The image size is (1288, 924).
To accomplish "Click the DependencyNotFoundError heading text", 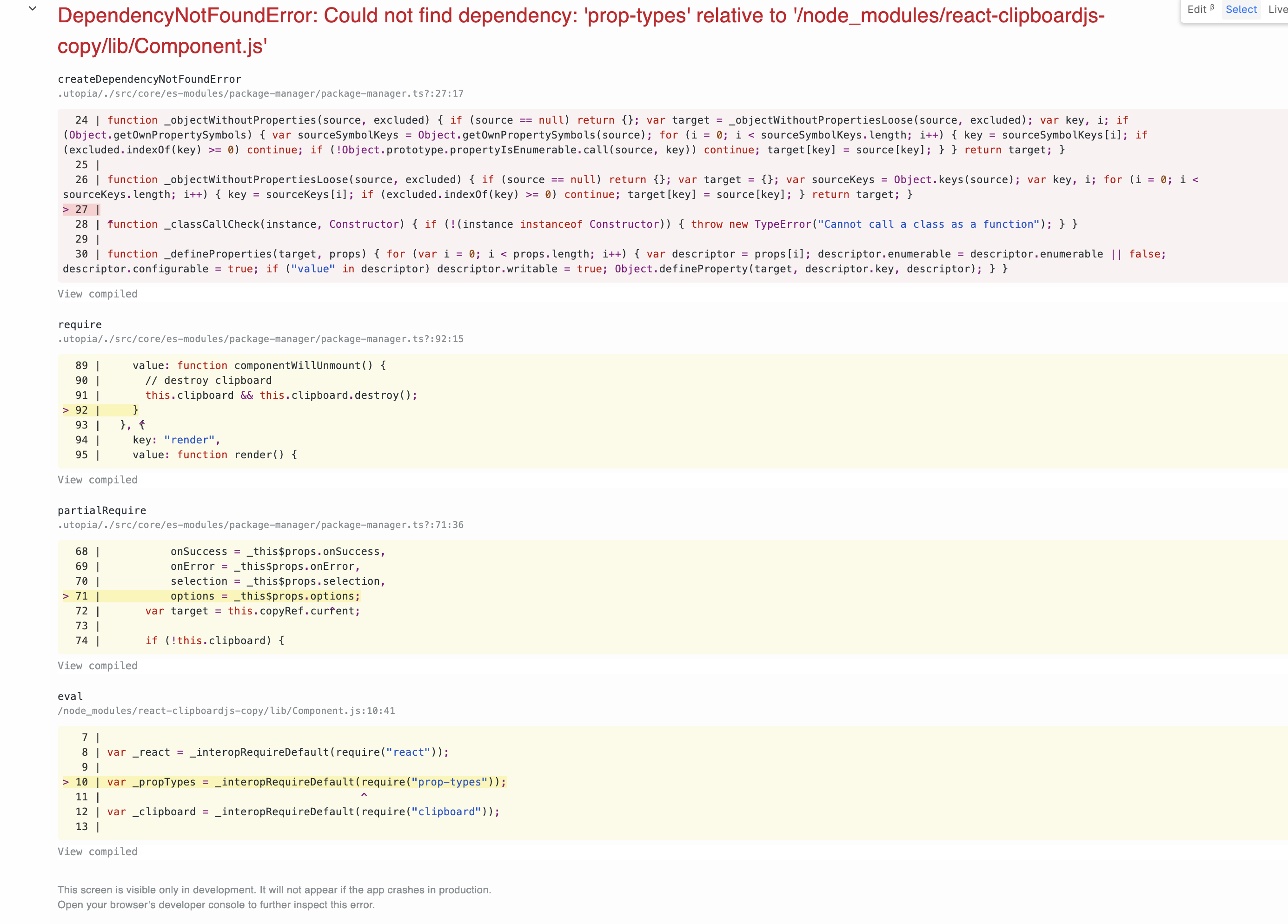I will (581, 31).
